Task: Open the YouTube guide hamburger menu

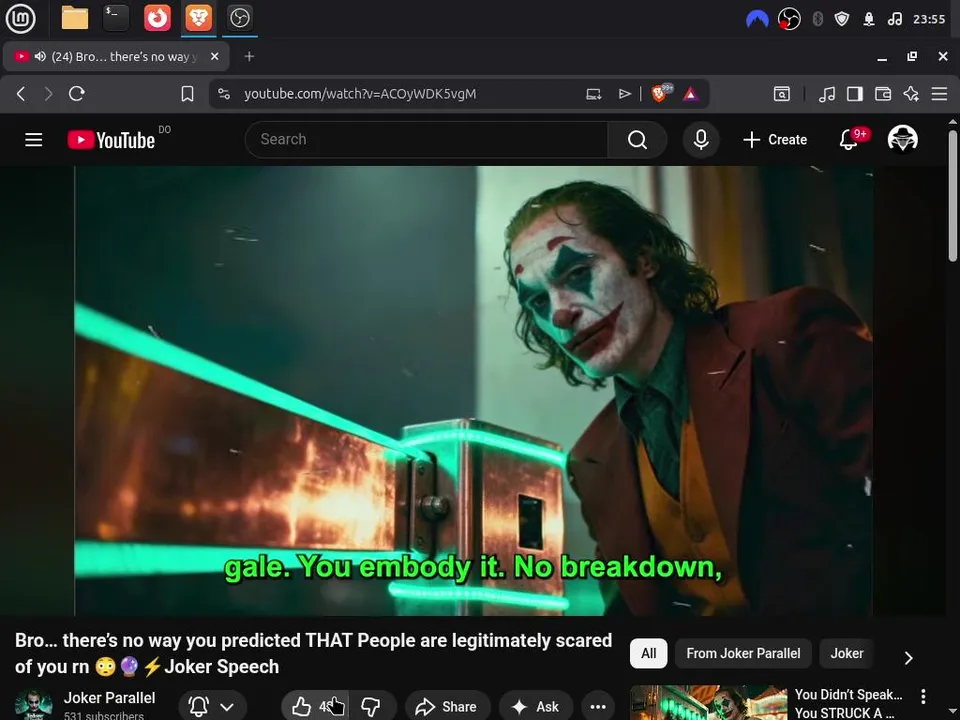Action: 34,140
